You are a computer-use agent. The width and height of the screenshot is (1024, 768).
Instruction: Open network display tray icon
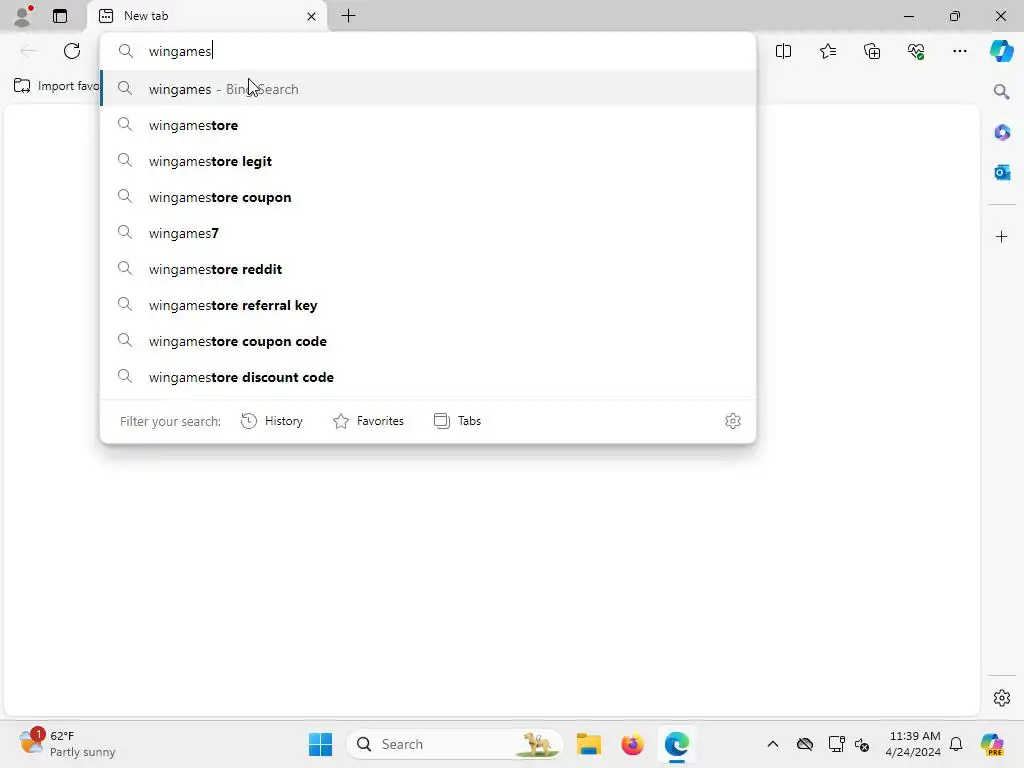(836, 744)
